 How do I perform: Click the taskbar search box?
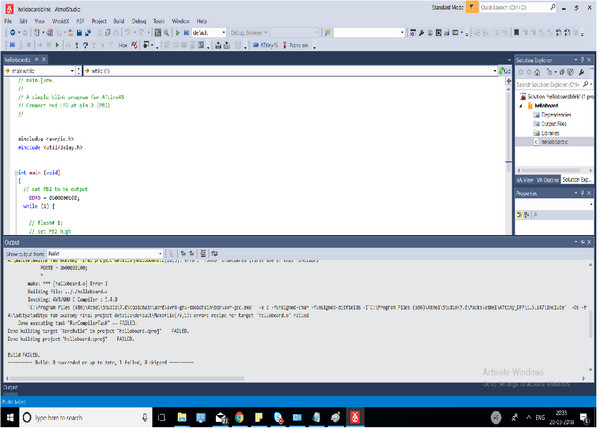[86, 417]
